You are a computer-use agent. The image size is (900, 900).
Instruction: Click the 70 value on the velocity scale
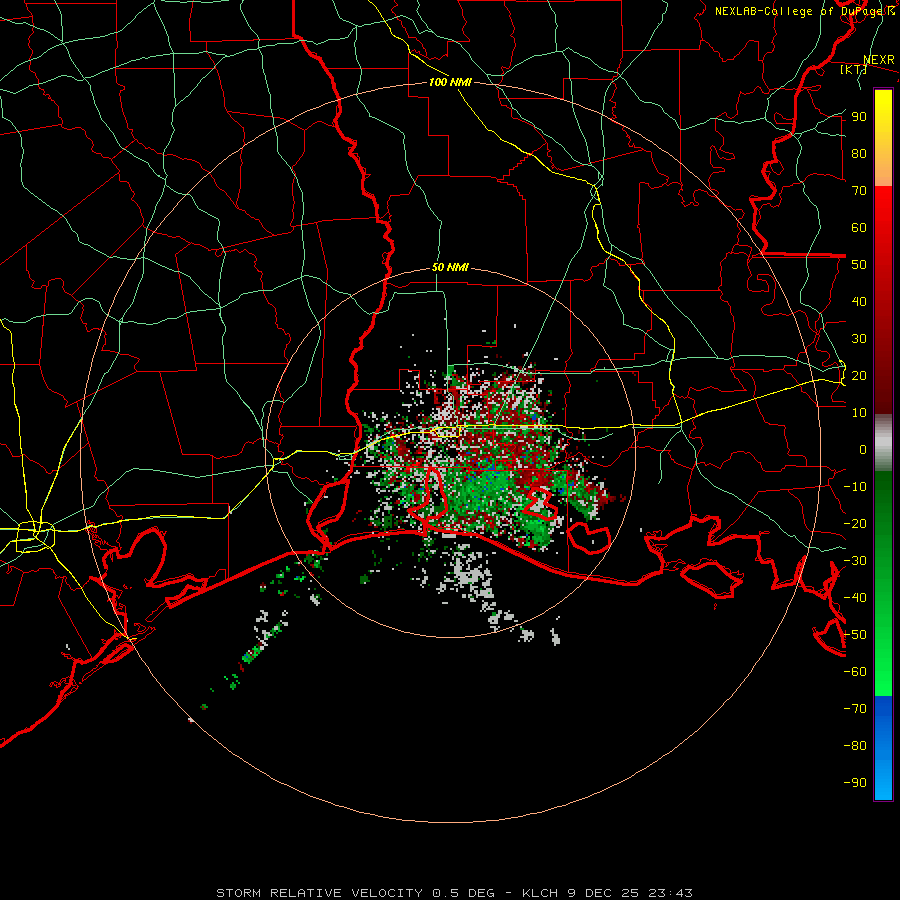tap(859, 191)
